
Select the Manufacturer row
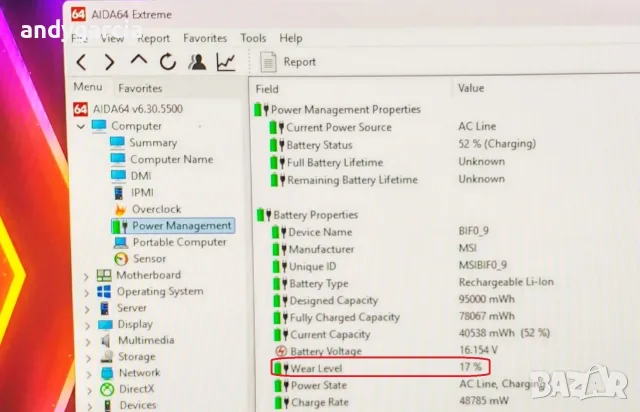[375, 249]
